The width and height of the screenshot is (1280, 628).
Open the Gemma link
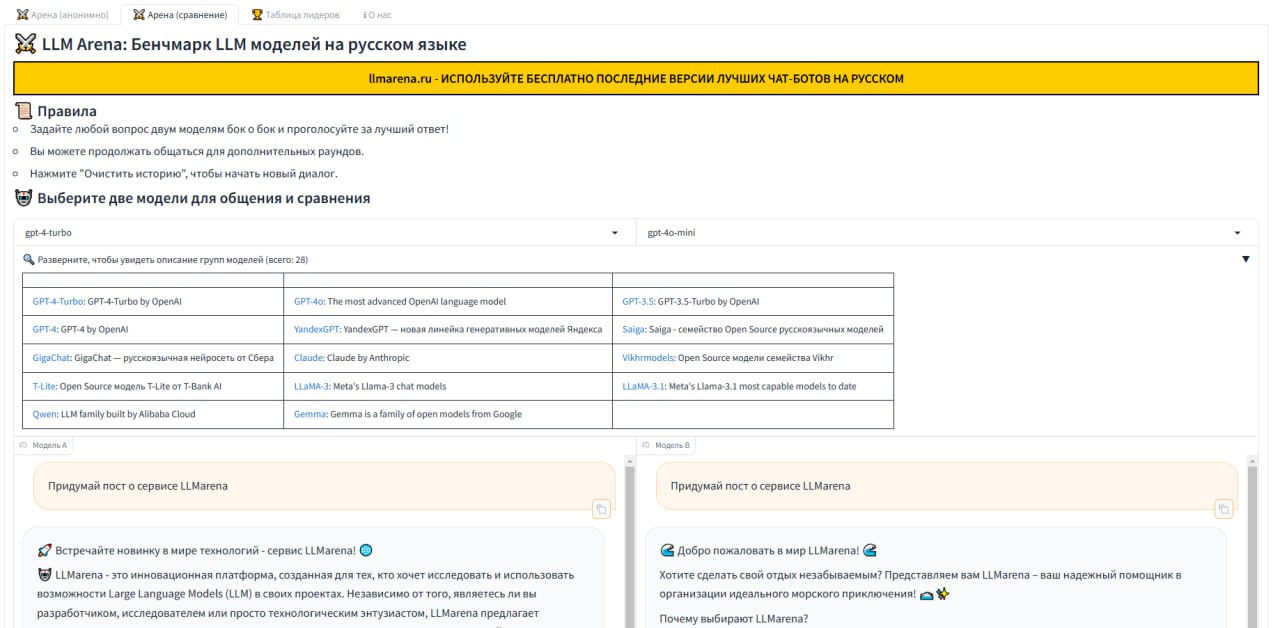pyautogui.click(x=310, y=414)
